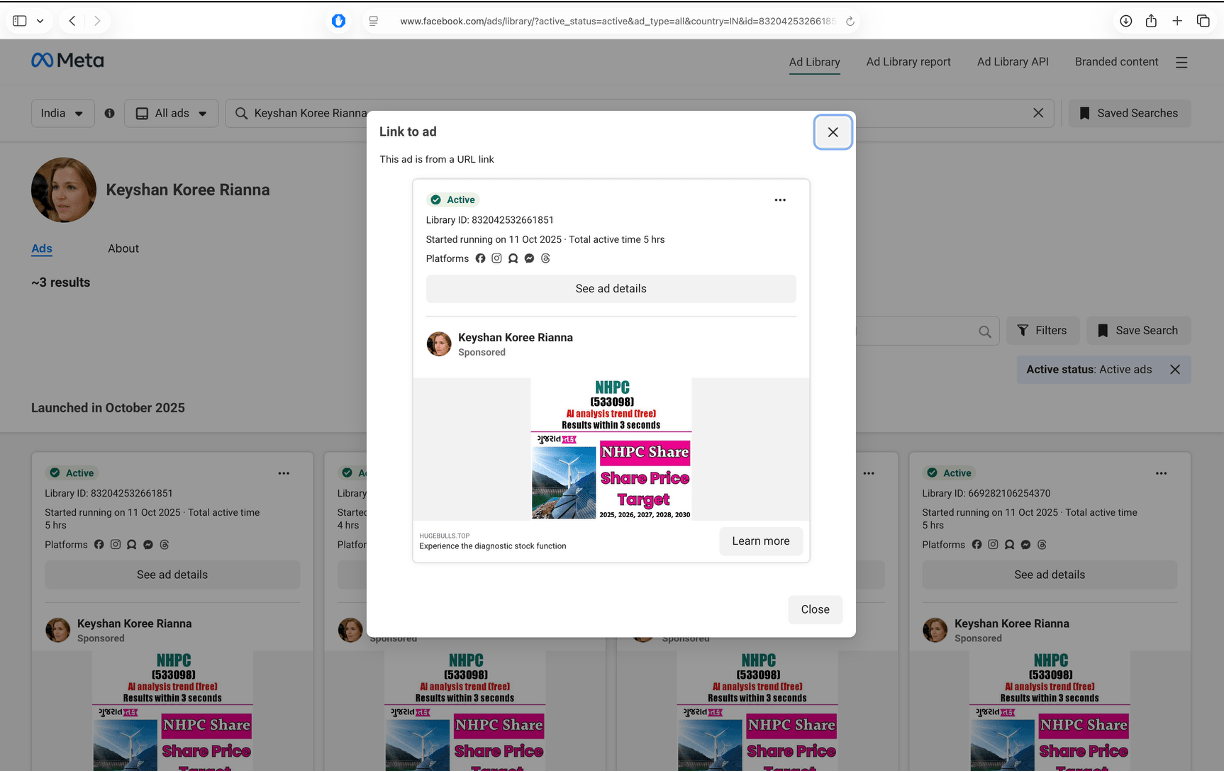
Task: Open Safari downloads icon
Action: [x=1126, y=21]
